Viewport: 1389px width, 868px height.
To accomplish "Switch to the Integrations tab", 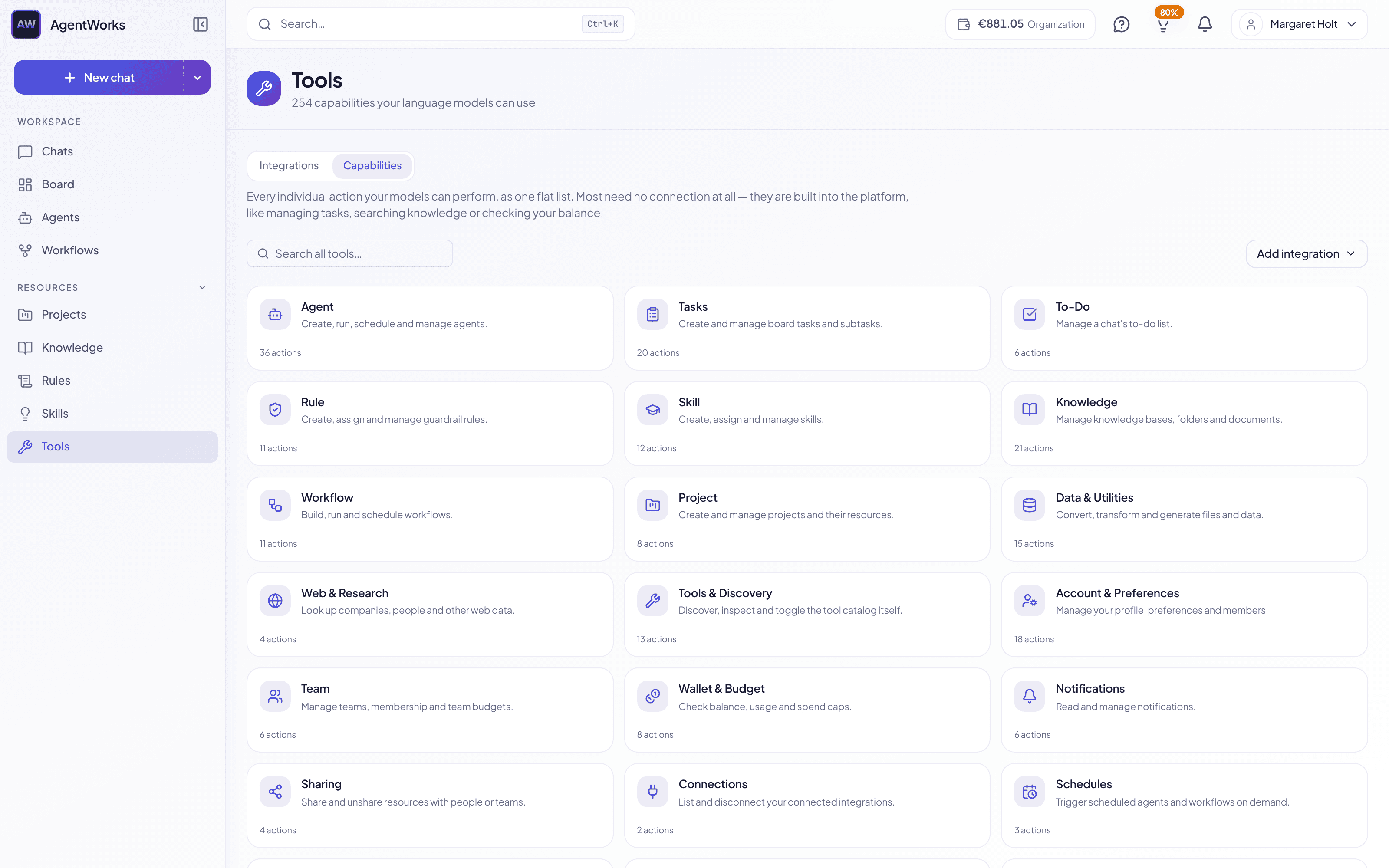I will pos(289,165).
